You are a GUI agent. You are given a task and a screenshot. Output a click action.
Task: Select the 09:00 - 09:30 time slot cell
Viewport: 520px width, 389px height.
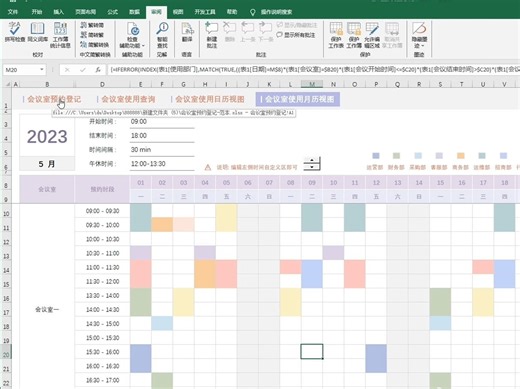(102, 211)
